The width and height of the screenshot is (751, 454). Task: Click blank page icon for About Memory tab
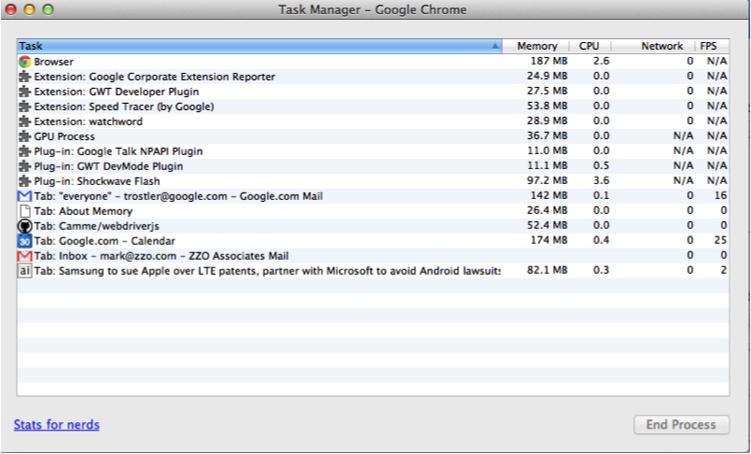click(25, 211)
